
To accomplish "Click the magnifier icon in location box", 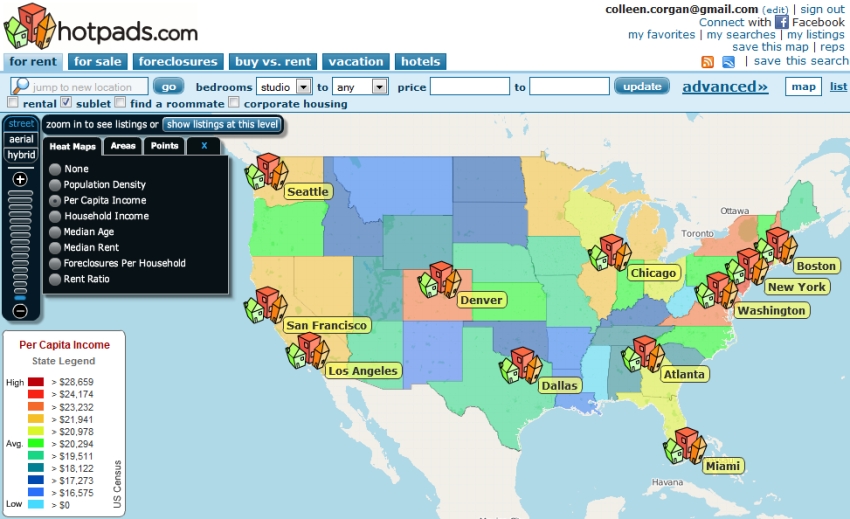I will pyautogui.click(x=20, y=86).
